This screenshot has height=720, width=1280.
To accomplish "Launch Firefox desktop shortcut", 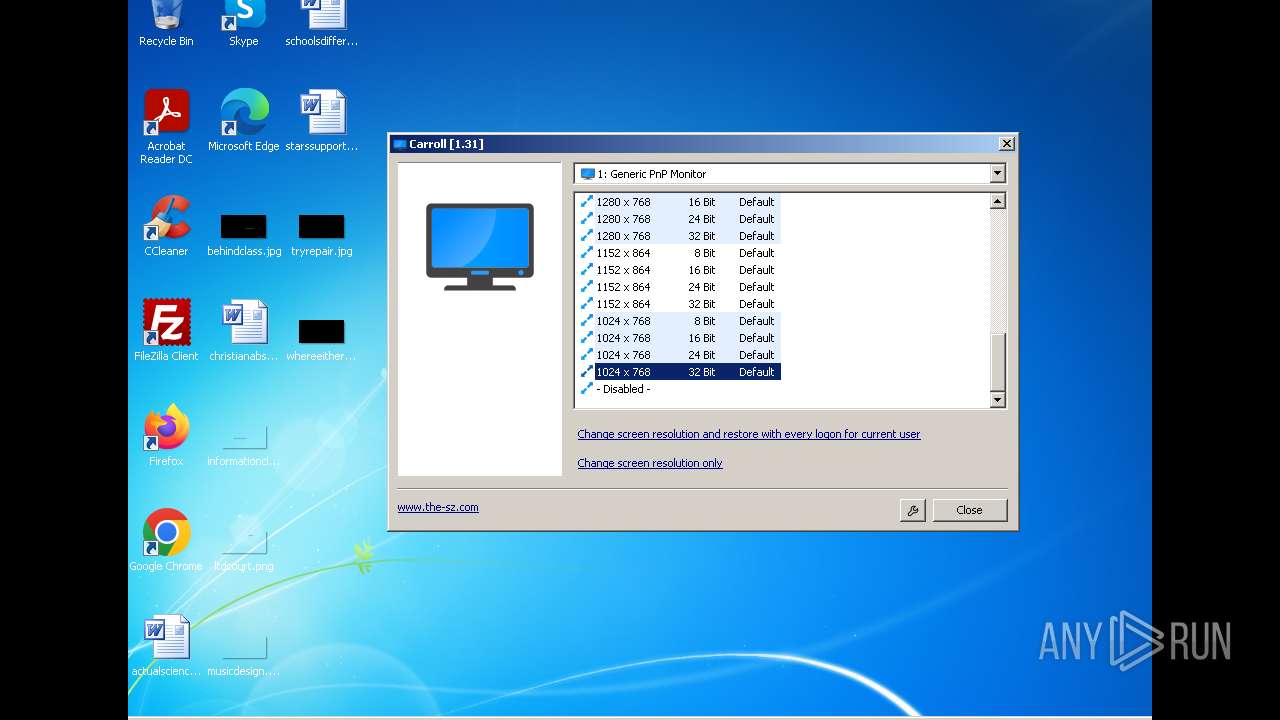I will point(166,435).
